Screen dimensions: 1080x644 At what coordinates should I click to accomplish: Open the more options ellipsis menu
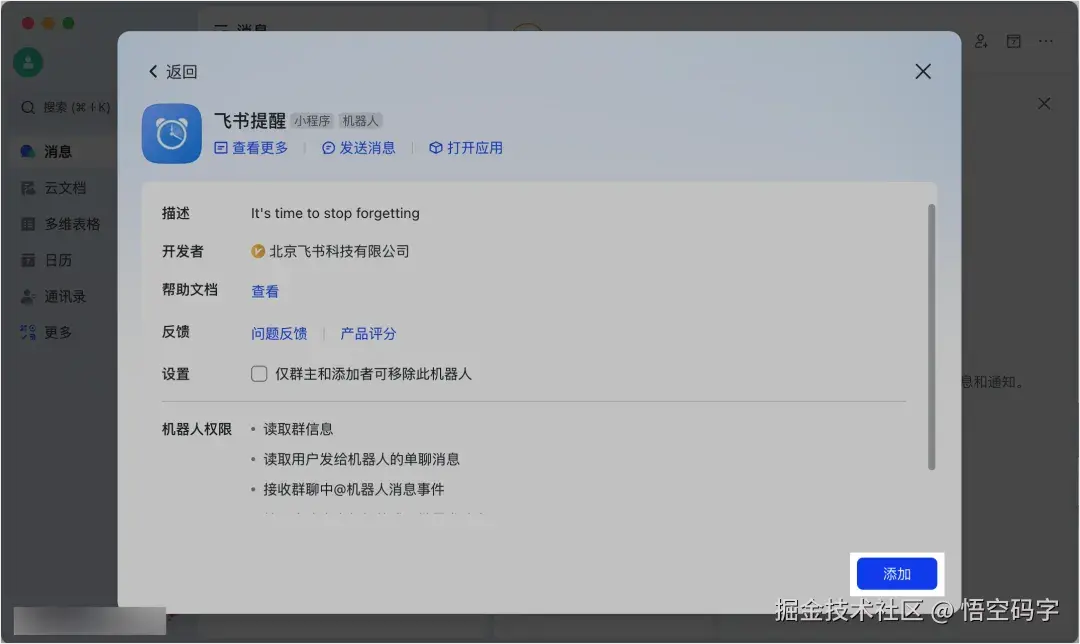click(x=1045, y=40)
